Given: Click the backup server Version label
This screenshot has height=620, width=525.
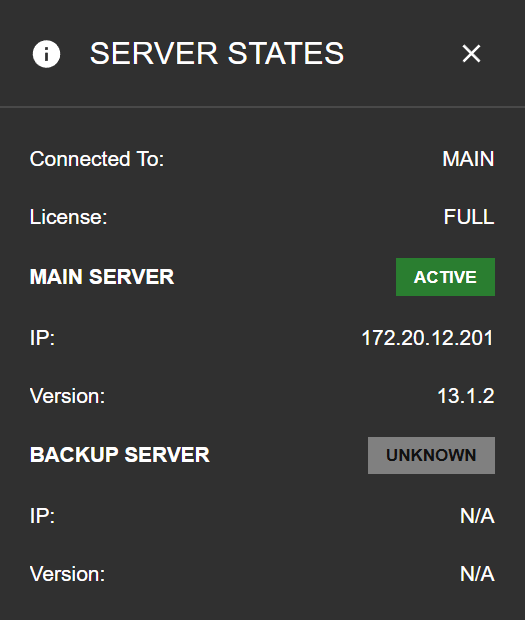Looking at the screenshot, I should [x=68, y=574].
